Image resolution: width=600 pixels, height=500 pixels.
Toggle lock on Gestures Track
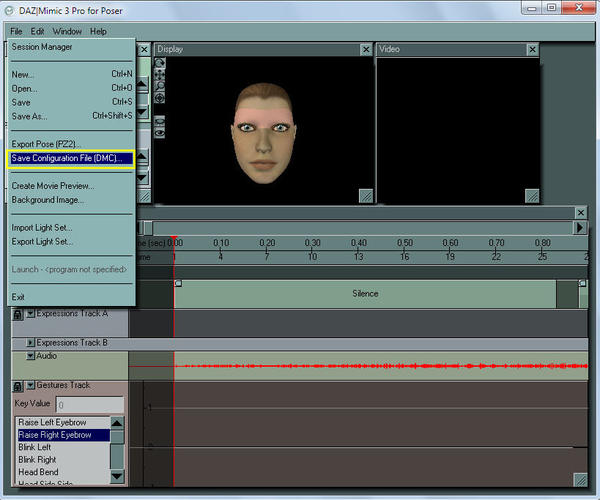[17, 385]
